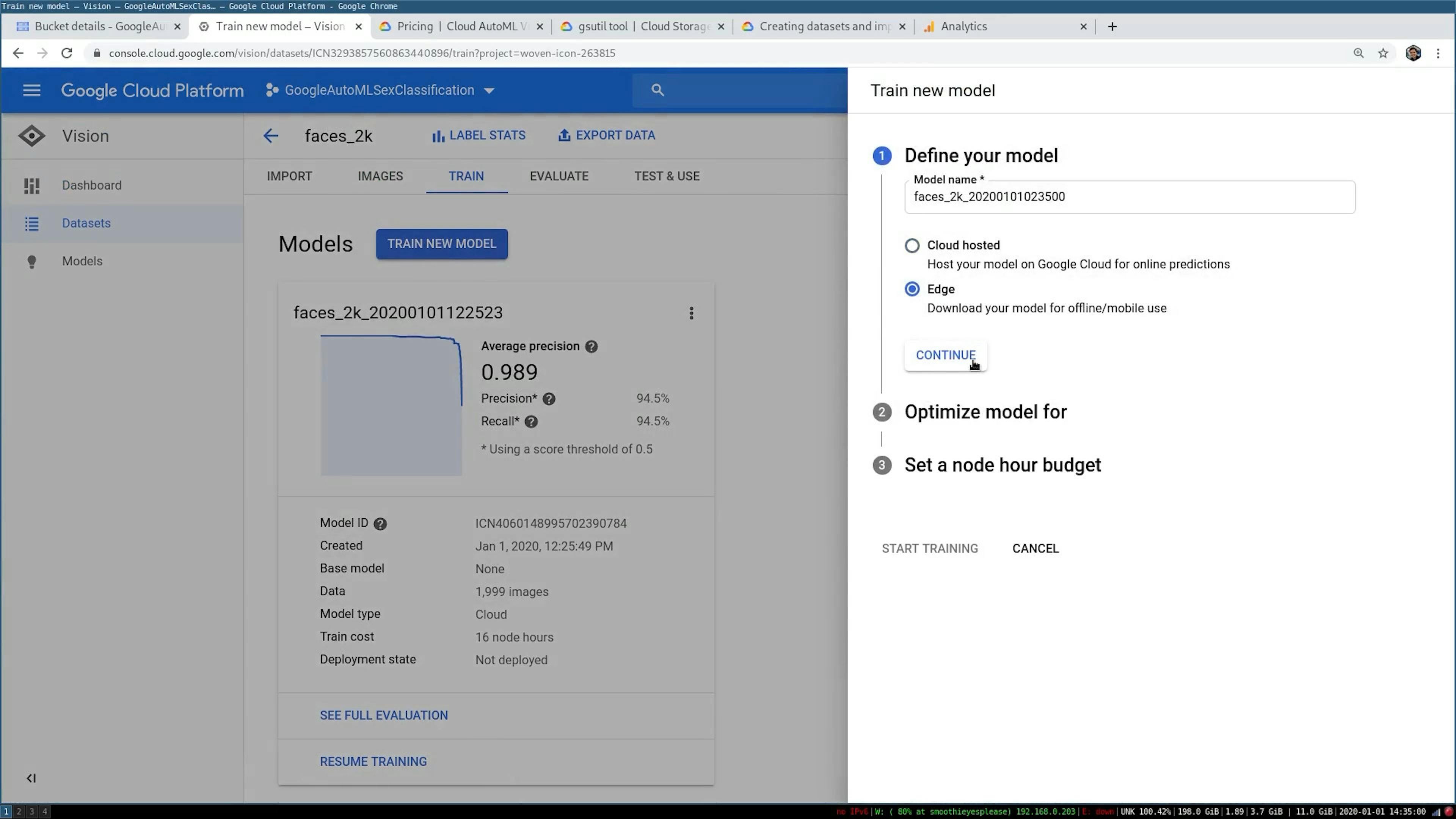Open Chrome profile avatar

[1413, 53]
